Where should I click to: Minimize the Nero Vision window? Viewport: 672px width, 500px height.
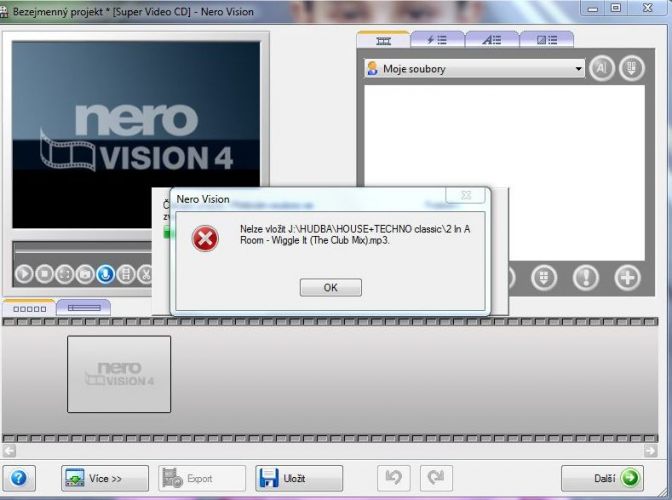pos(593,9)
